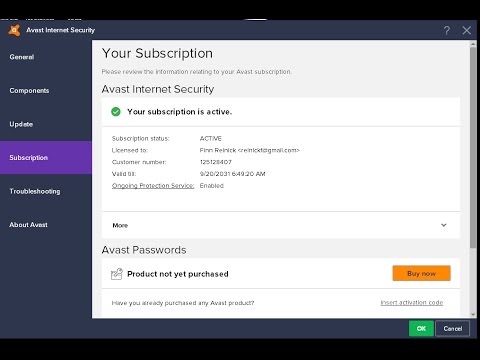Image resolution: width=480 pixels, height=360 pixels.
Task: Click the scrollbar up arrow
Action: [473, 44]
